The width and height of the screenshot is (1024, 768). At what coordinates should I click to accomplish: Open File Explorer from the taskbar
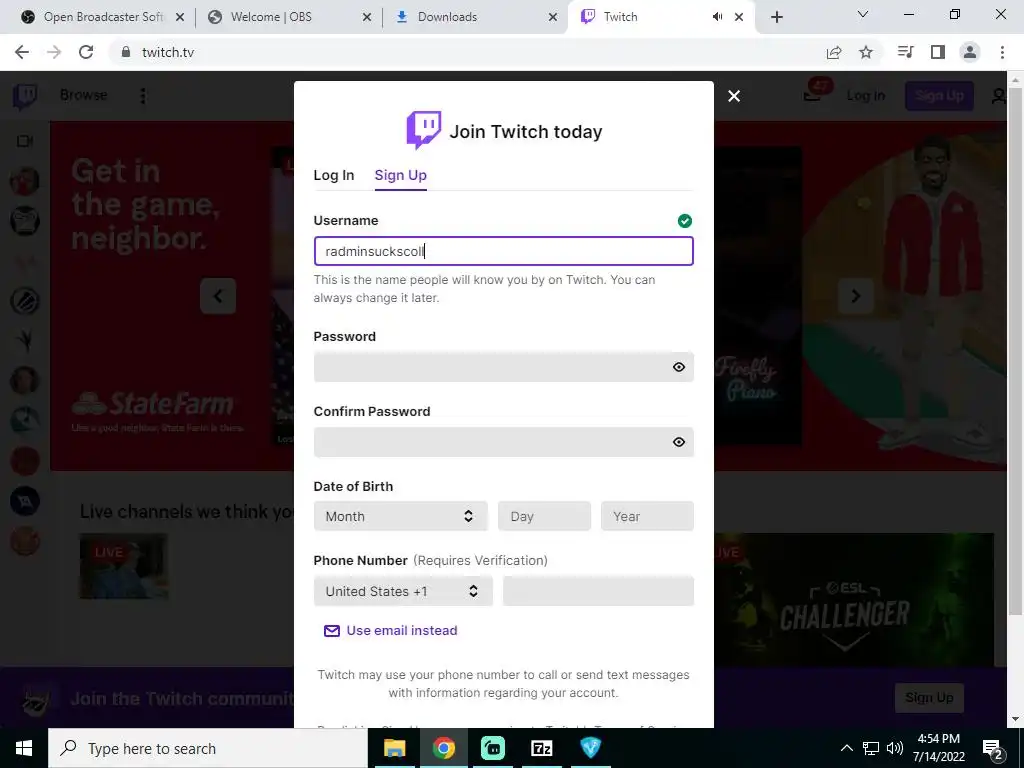(x=394, y=748)
